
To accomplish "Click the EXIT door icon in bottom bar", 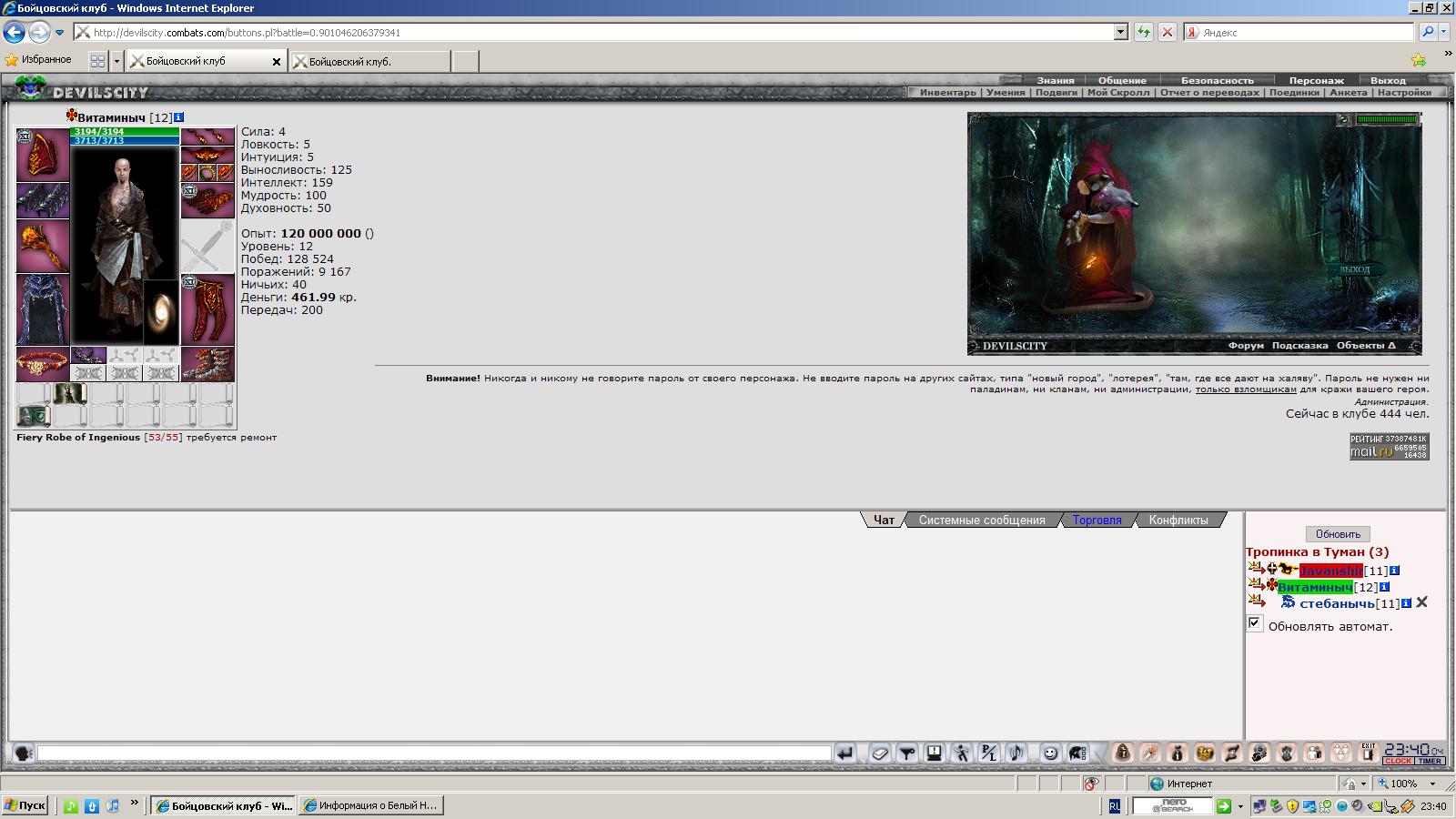I will [x=1368, y=753].
